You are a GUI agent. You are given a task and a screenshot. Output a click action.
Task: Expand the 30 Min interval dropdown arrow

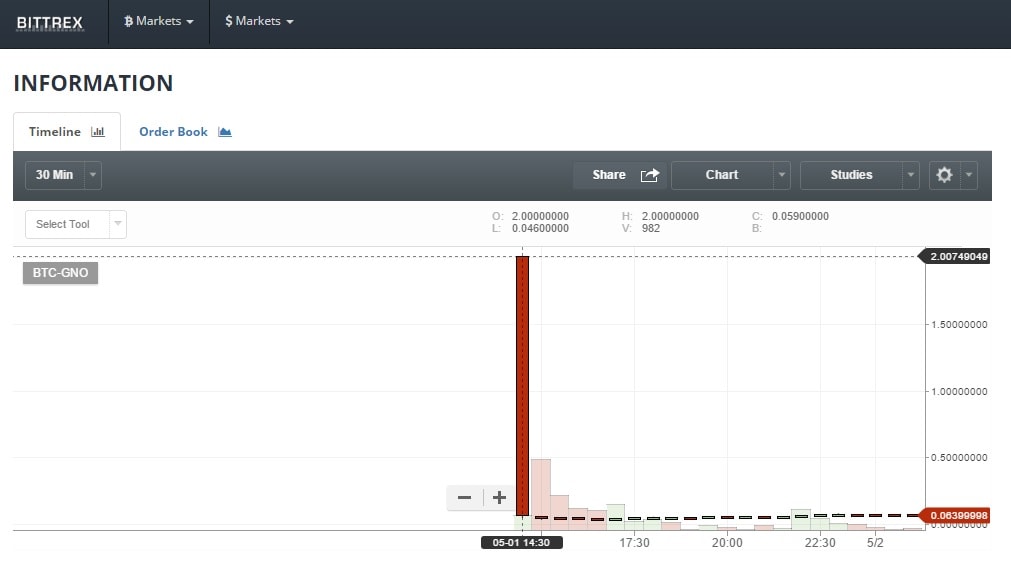point(93,175)
